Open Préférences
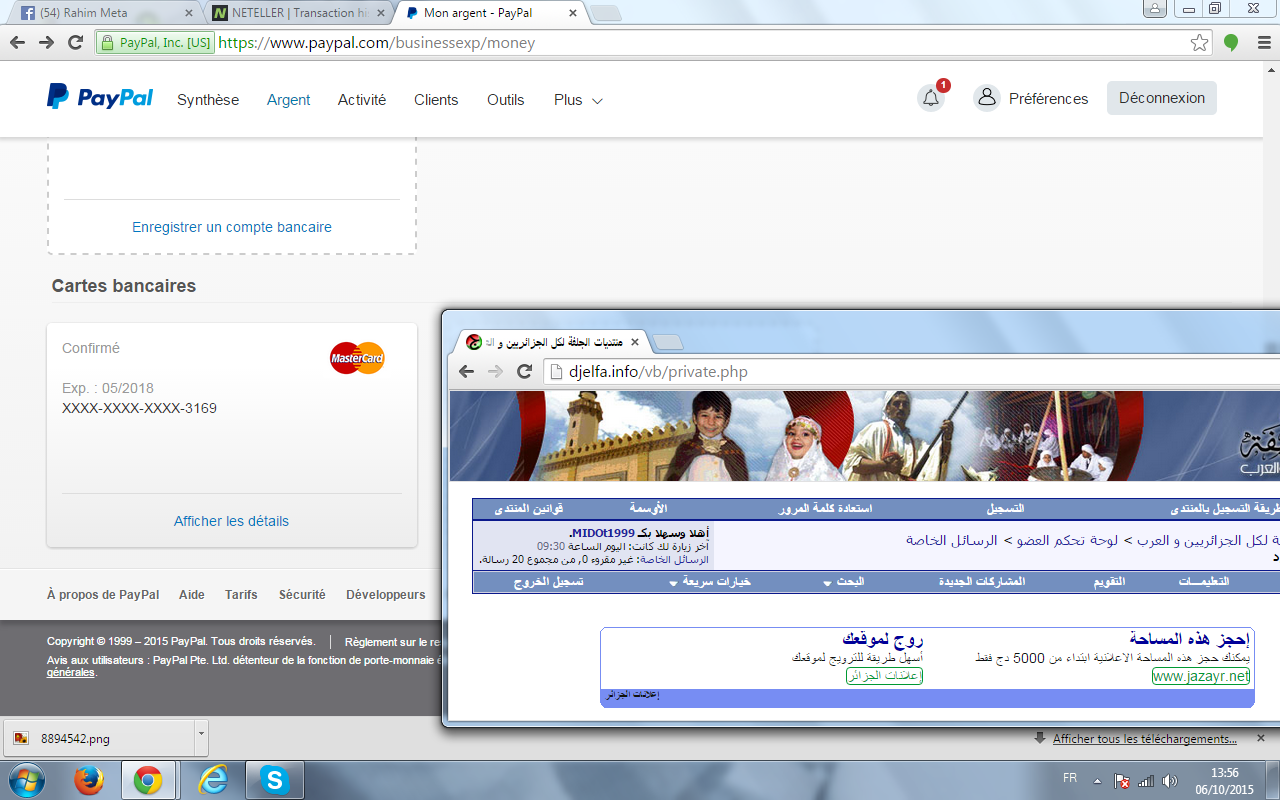Image resolution: width=1280 pixels, height=800 pixels. 1048,99
